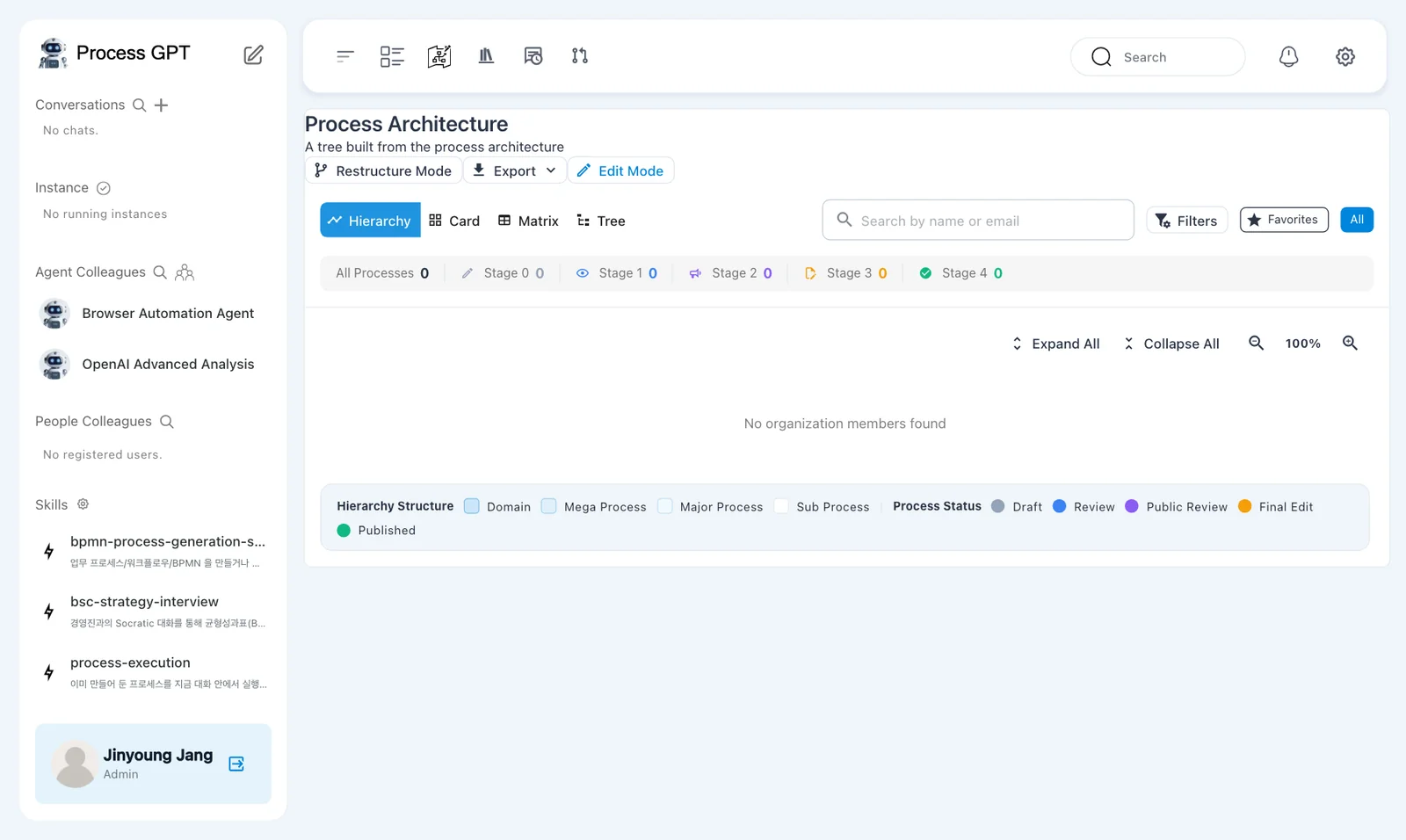This screenshot has height=840, width=1406.
Task: Log out using icon beside Jinyoung Jang
Action: (x=236, y=764)
